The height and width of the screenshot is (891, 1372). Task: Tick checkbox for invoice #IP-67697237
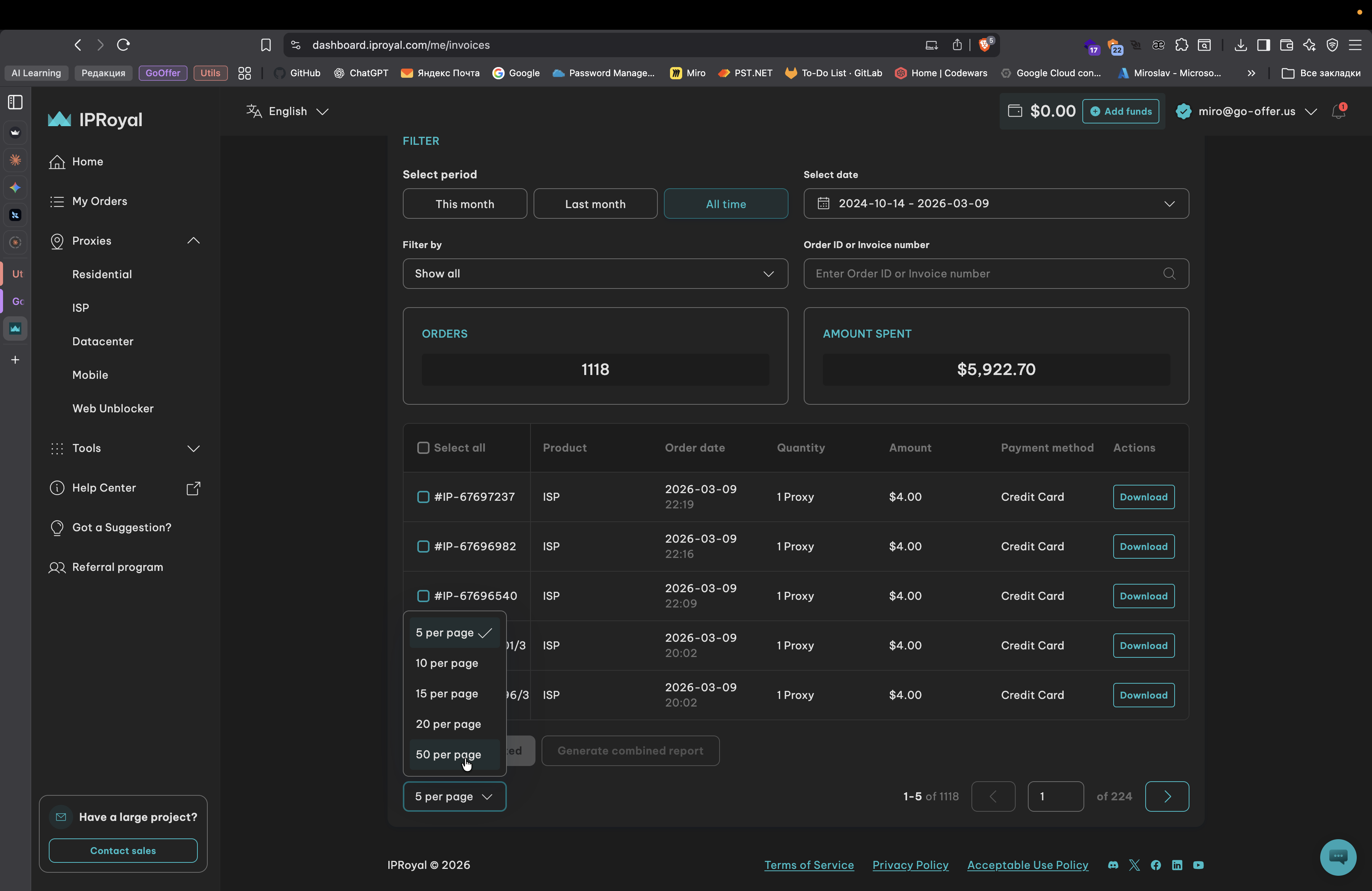coord(423,497)
